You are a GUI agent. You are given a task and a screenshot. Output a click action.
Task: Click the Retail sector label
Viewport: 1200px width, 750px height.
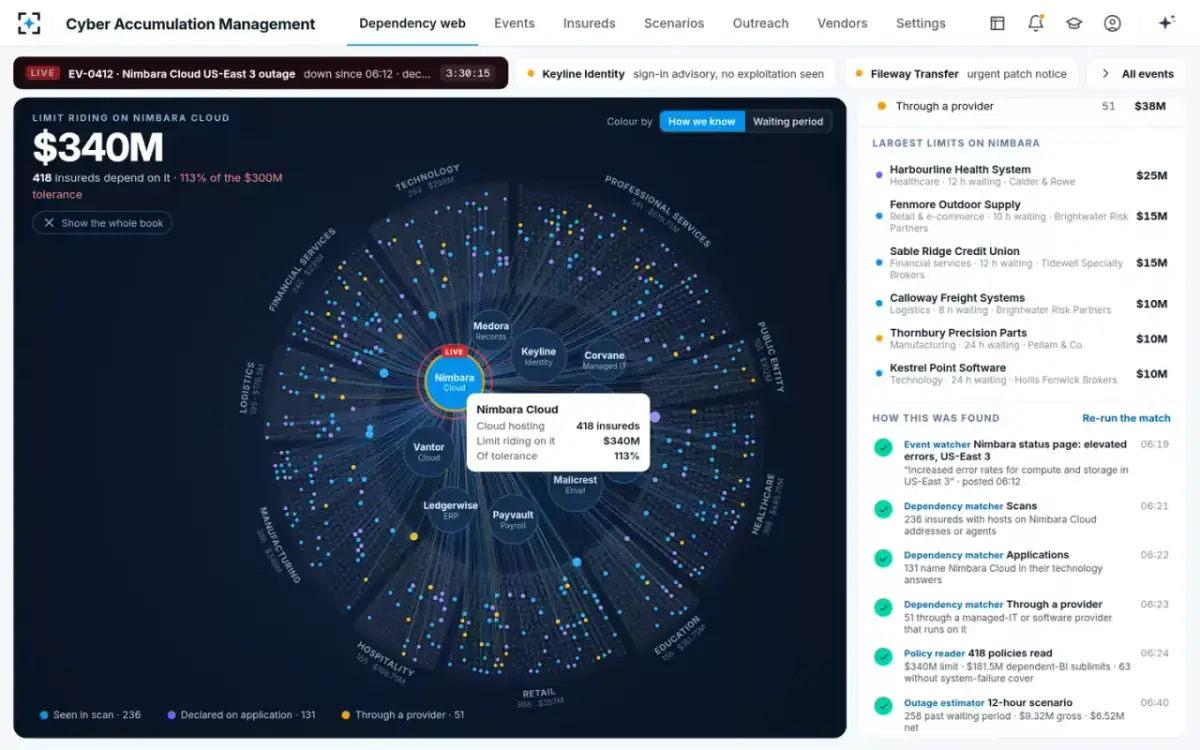pyautogui.click(x=539, y=693)
